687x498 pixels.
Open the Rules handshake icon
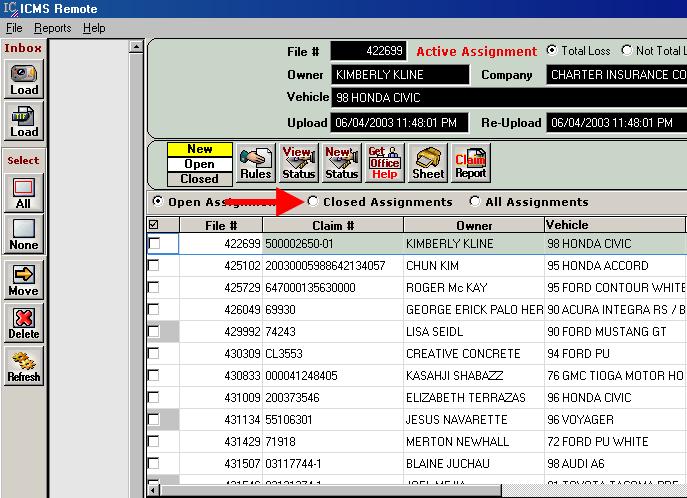[x=256, y=163]
